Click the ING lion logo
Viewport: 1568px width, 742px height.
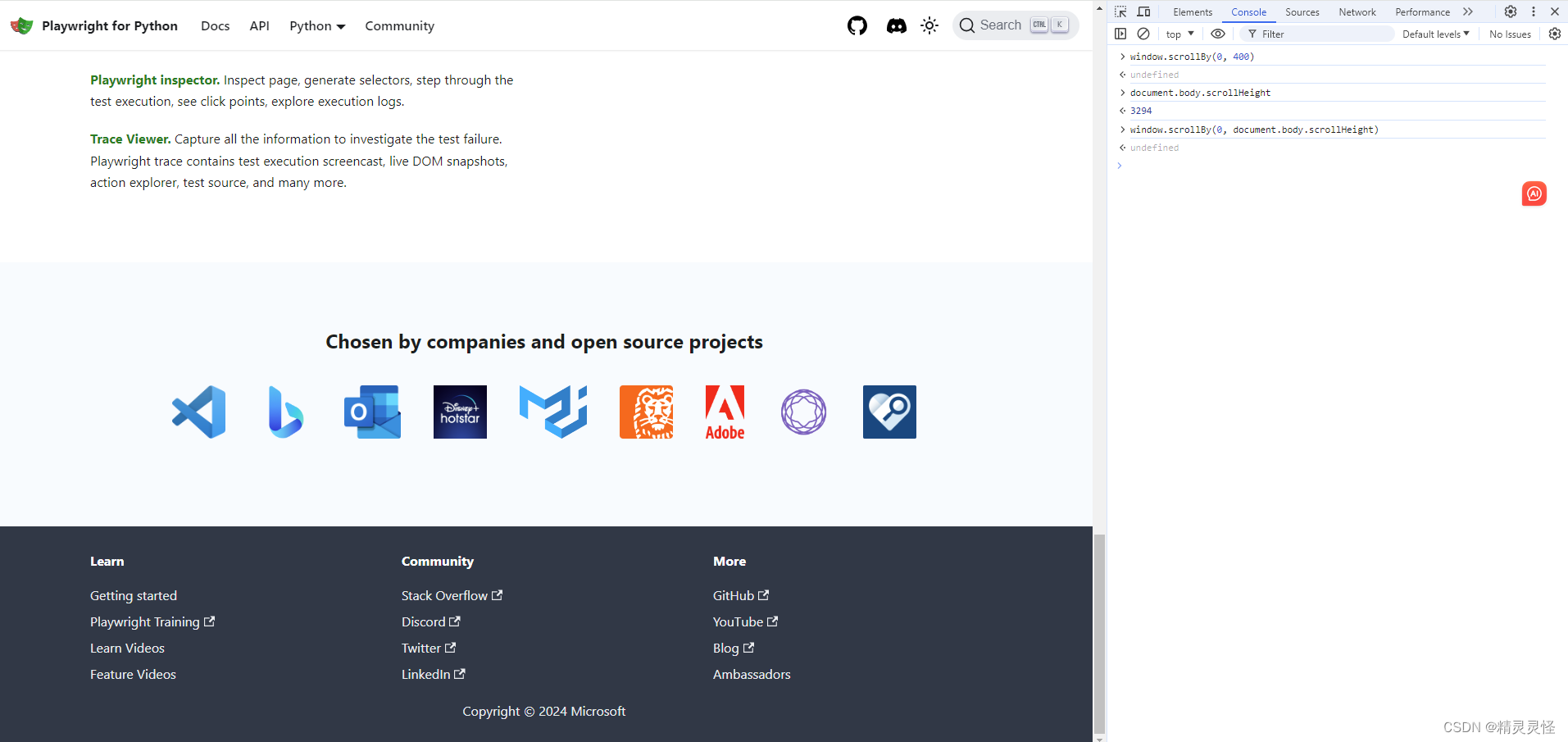(646, 412)
